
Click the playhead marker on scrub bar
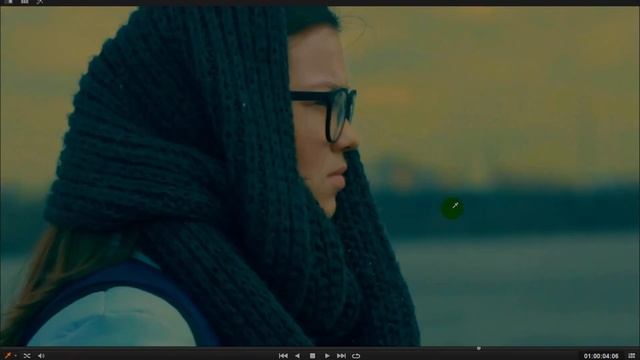coord(479,349)
